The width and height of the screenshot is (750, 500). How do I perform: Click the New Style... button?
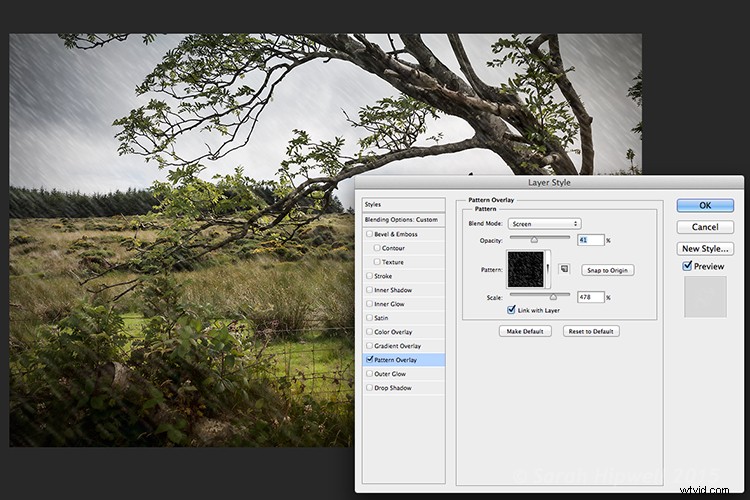[705, 248]
